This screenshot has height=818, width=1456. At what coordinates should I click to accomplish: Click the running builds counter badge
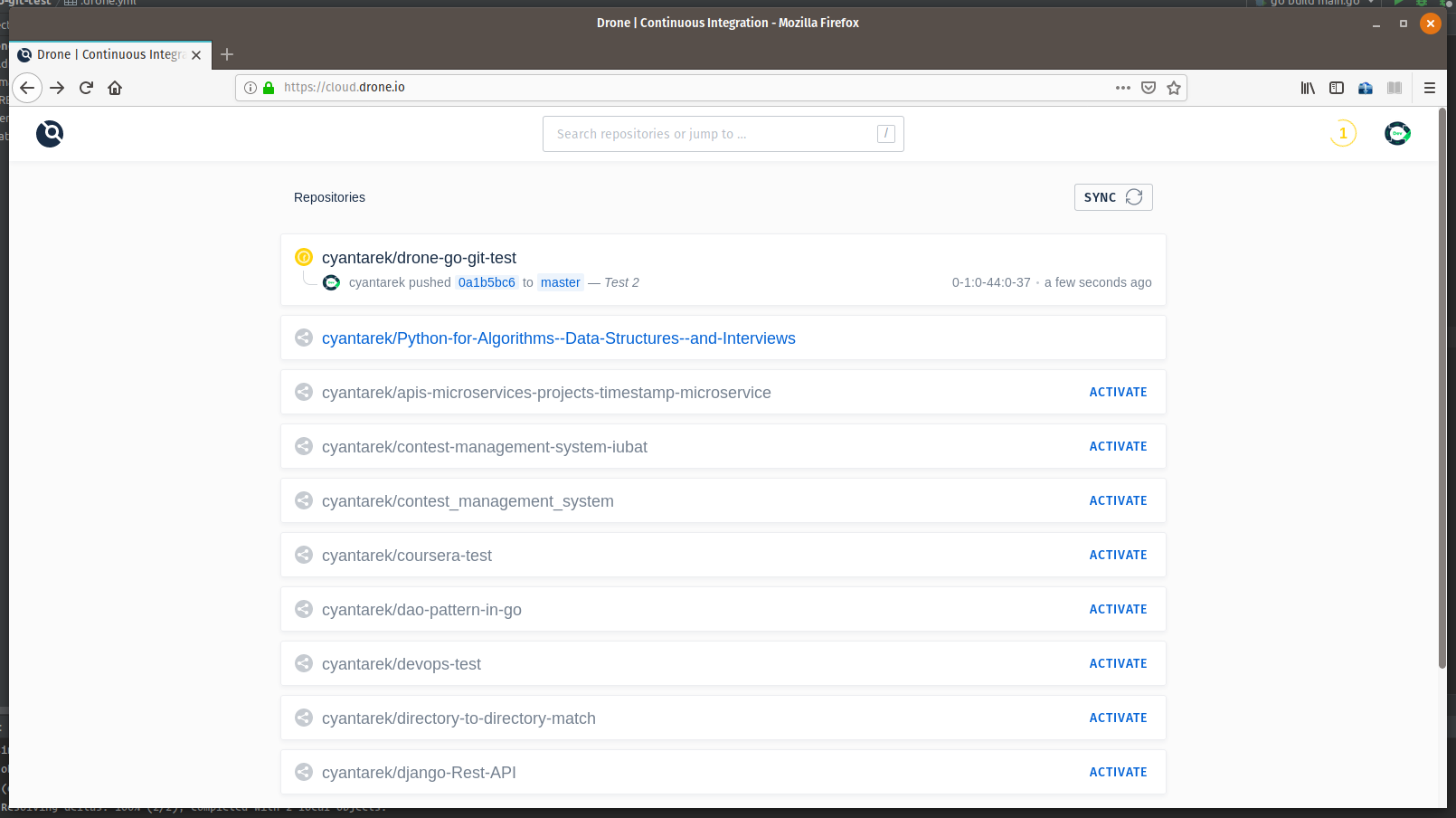(1343, 134)
